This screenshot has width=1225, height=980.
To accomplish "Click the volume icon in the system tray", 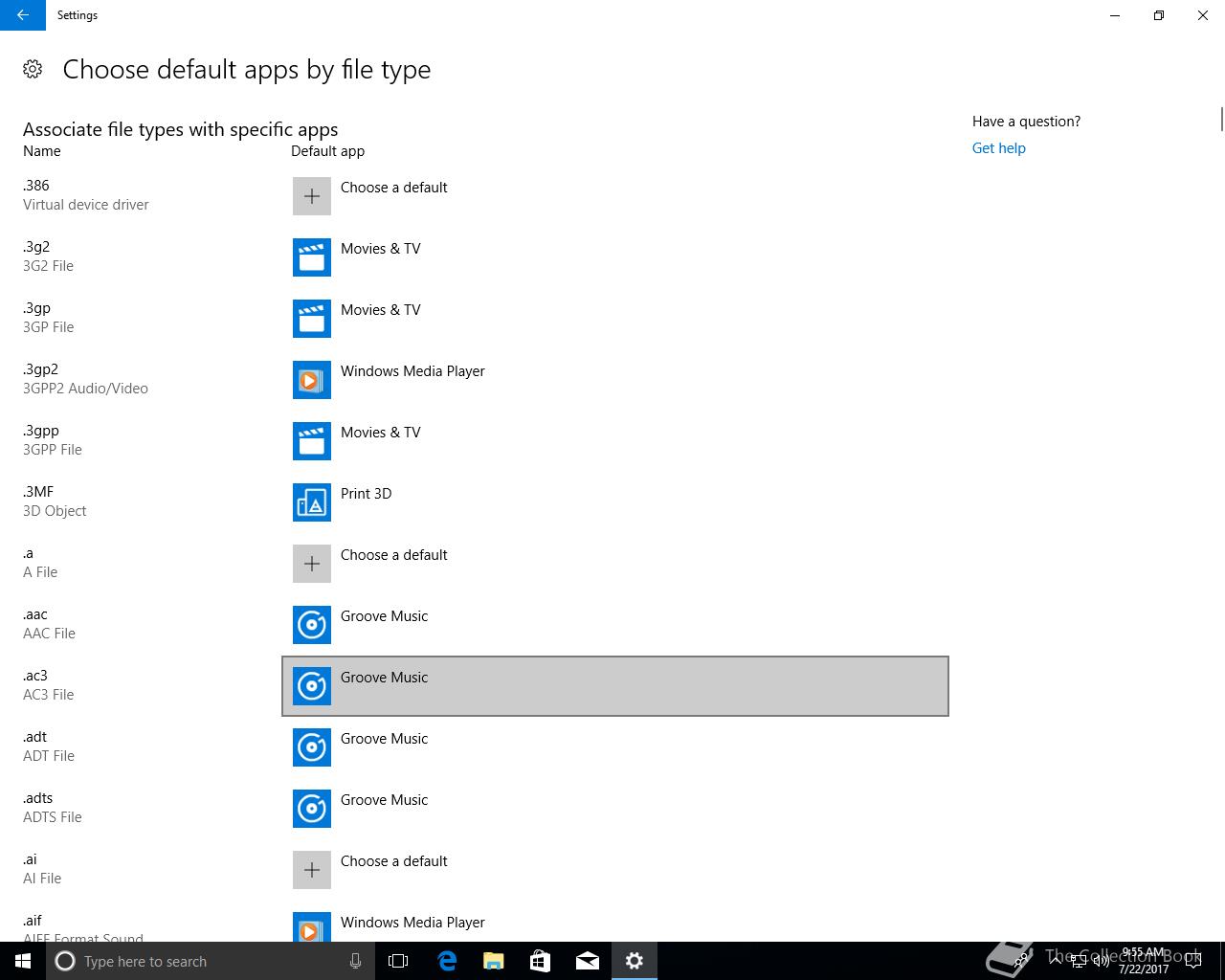I will (1102, 961).
